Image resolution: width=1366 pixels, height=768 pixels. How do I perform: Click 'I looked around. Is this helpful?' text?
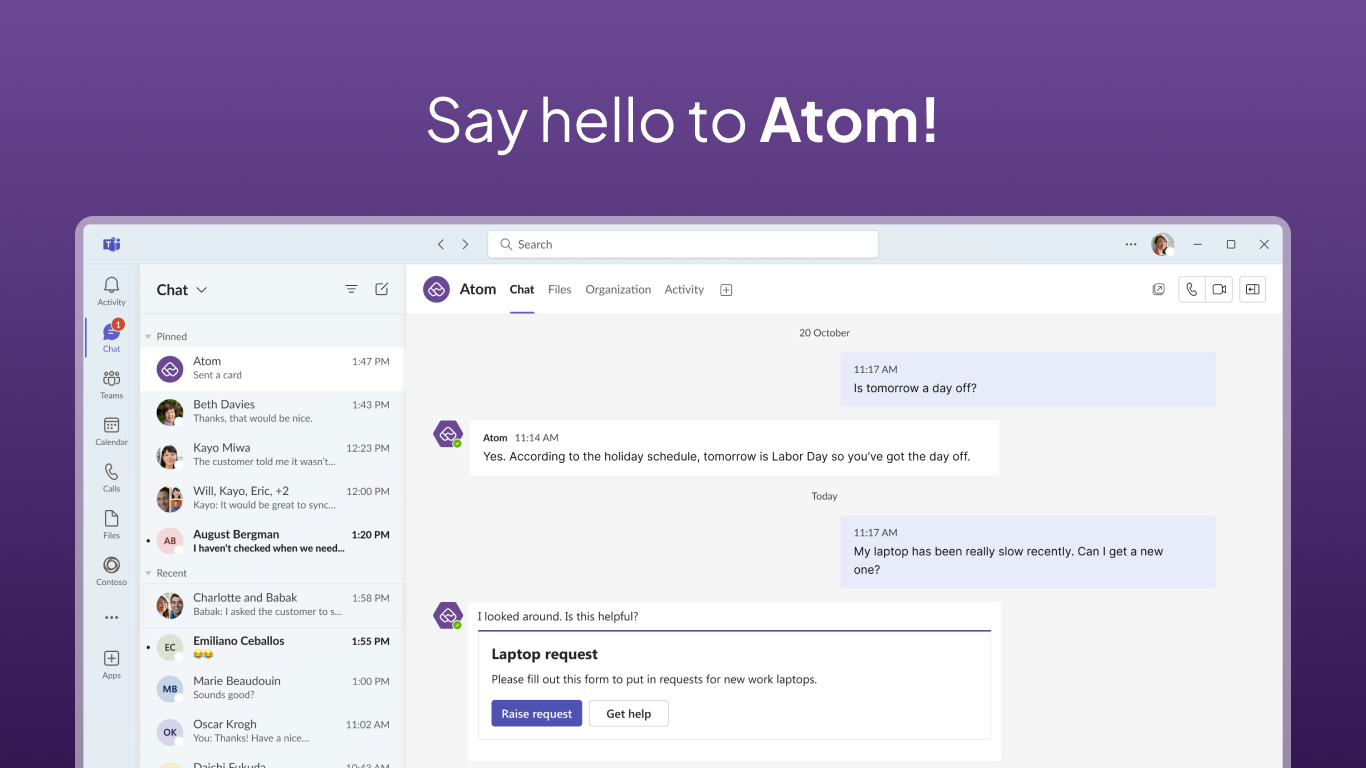pyautogui.click(x=557, y=616)
